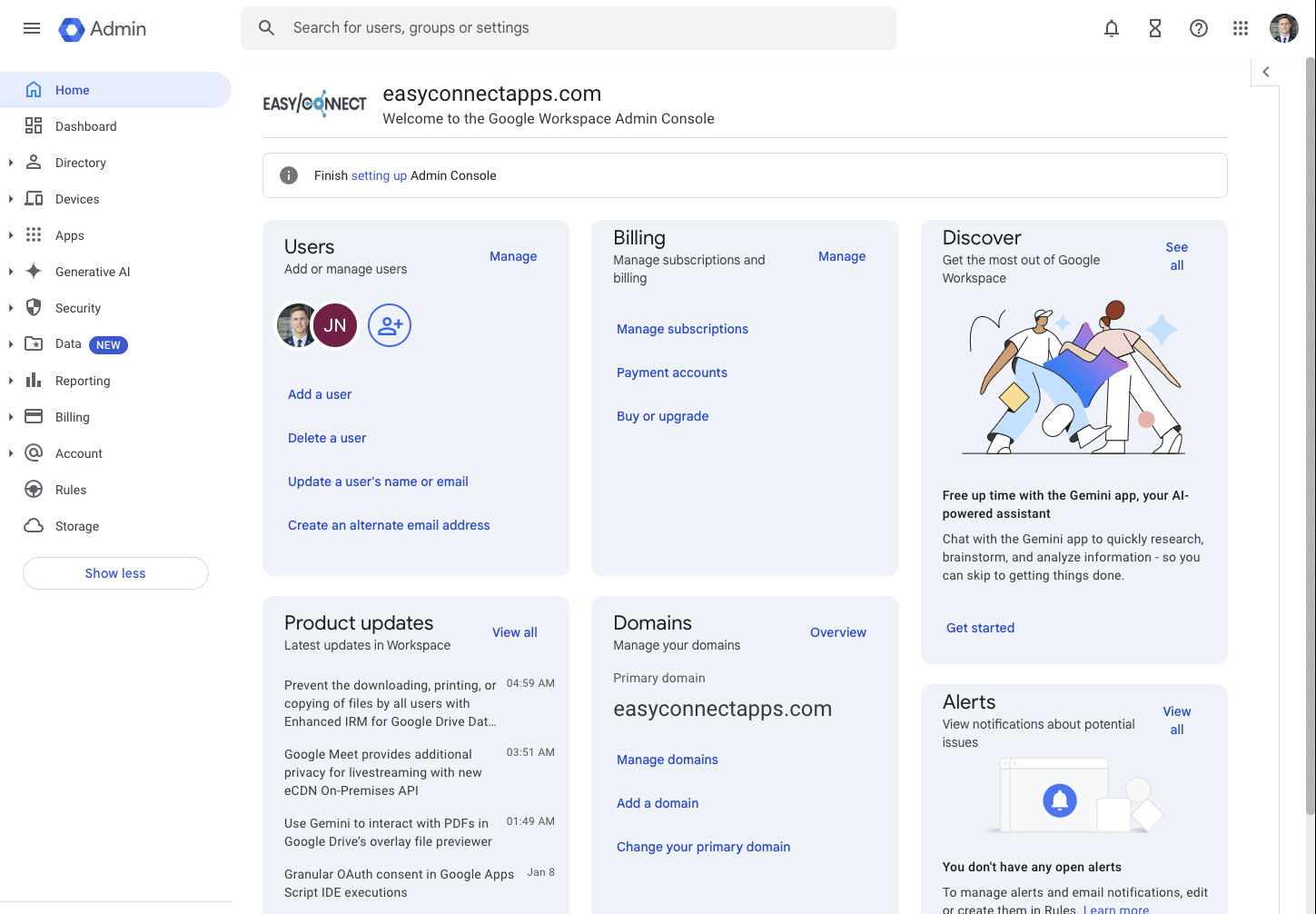The image size is (1316, 914).
Task: Open the main menu hamburger icon
Action: click(32, 28)
